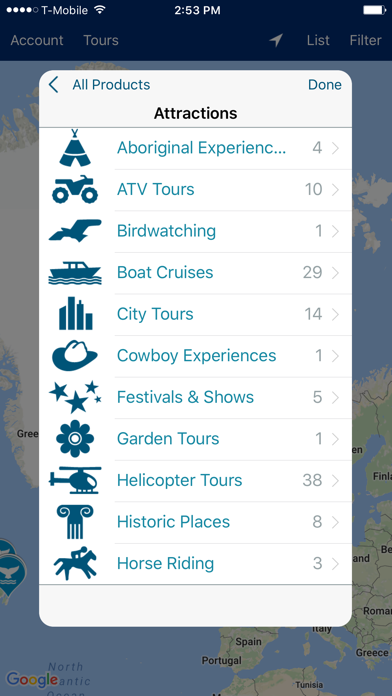The image size is (392, 696).
Task: Tap the Horse Riding rider icon
Action: click(75, 563)
